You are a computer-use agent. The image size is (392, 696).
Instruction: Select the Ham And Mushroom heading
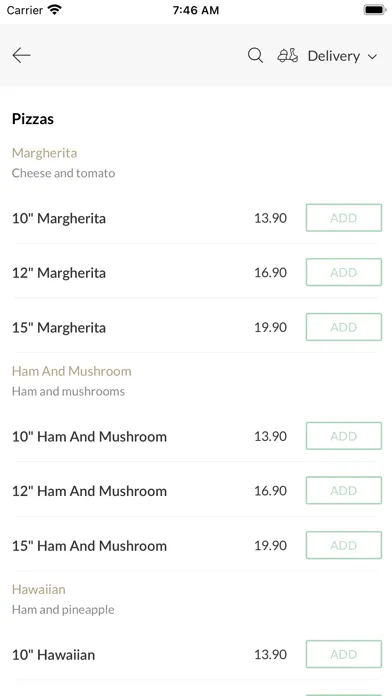71,371
